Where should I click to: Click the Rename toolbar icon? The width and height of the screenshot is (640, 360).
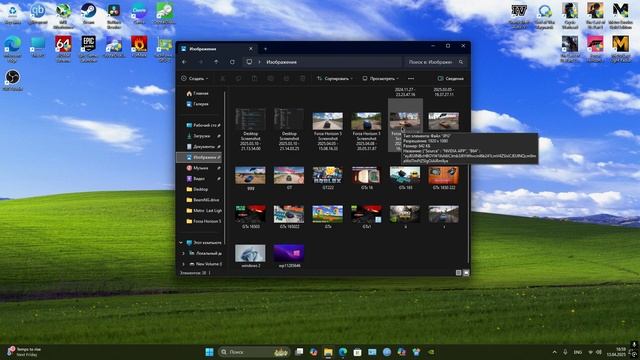point(270,78)
